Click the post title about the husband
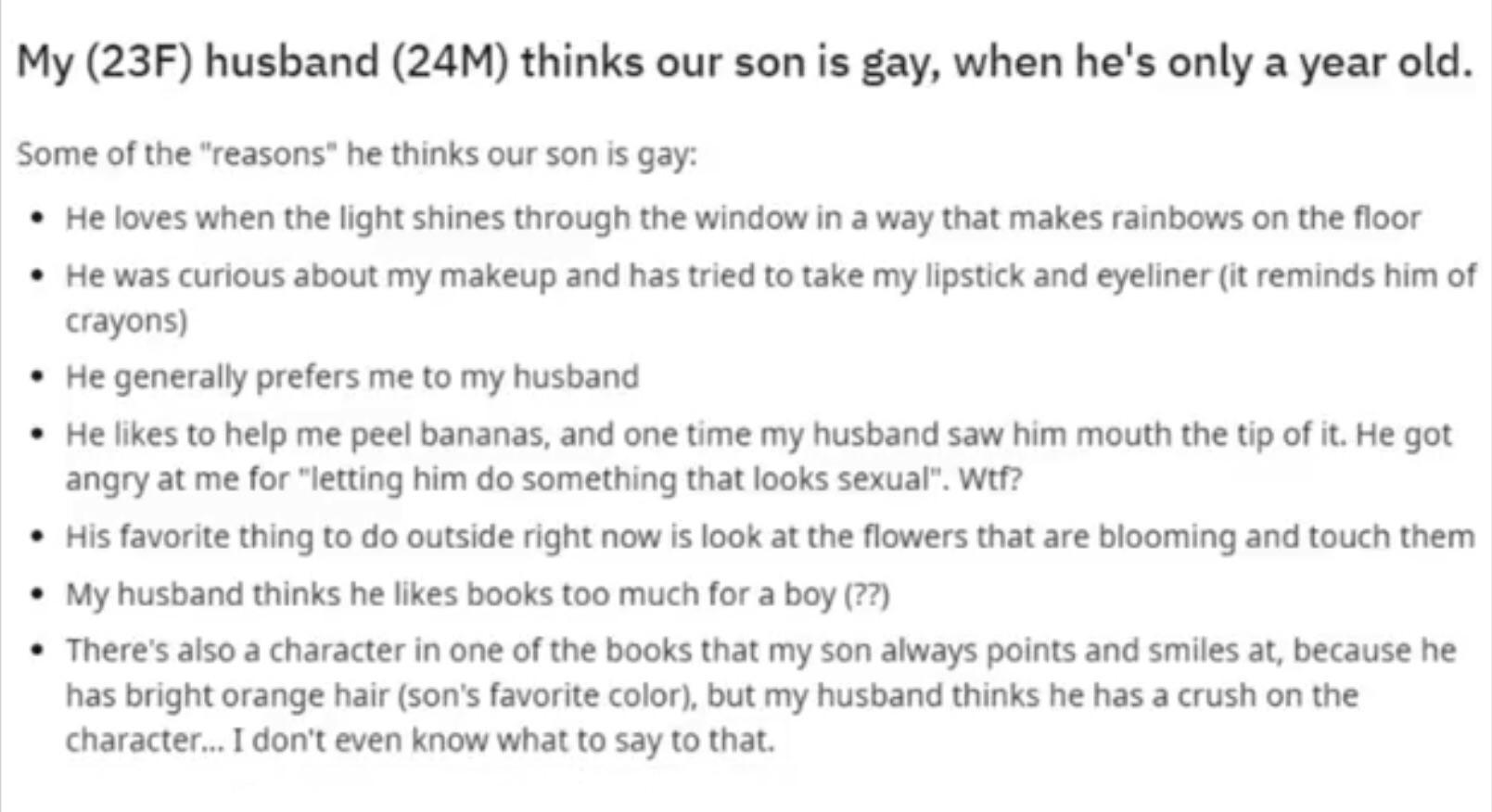The height and width of the screenshot is (812, 1492). pos(744,63)
